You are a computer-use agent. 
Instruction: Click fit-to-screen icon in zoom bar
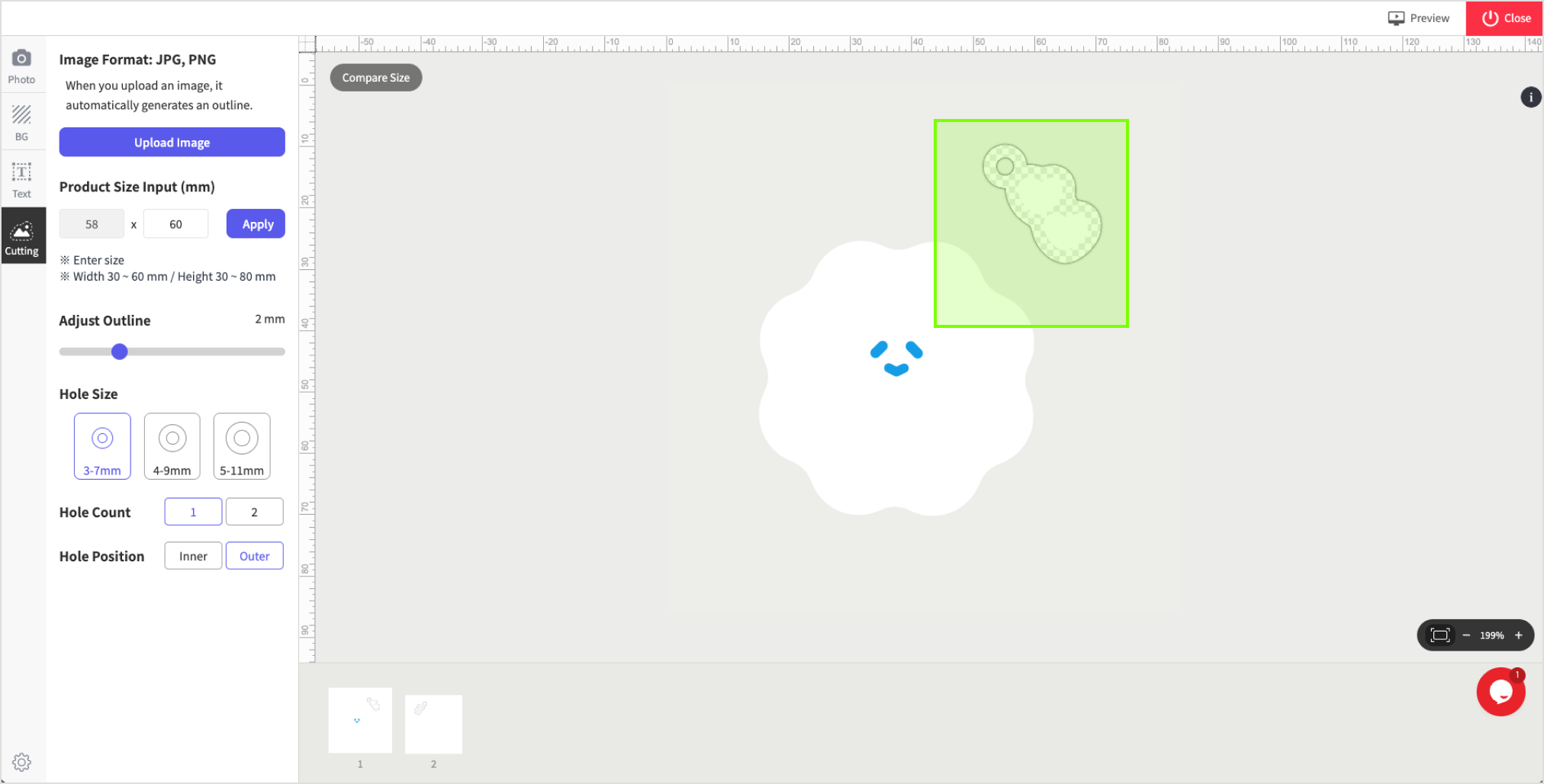pos(1439,635)
